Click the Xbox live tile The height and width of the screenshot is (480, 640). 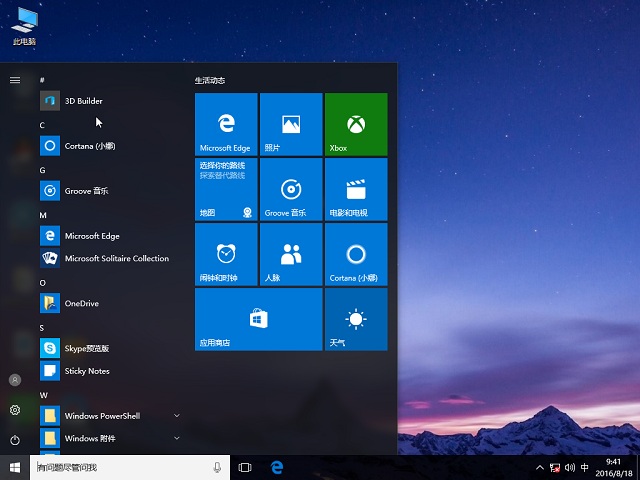pos(356,124)
